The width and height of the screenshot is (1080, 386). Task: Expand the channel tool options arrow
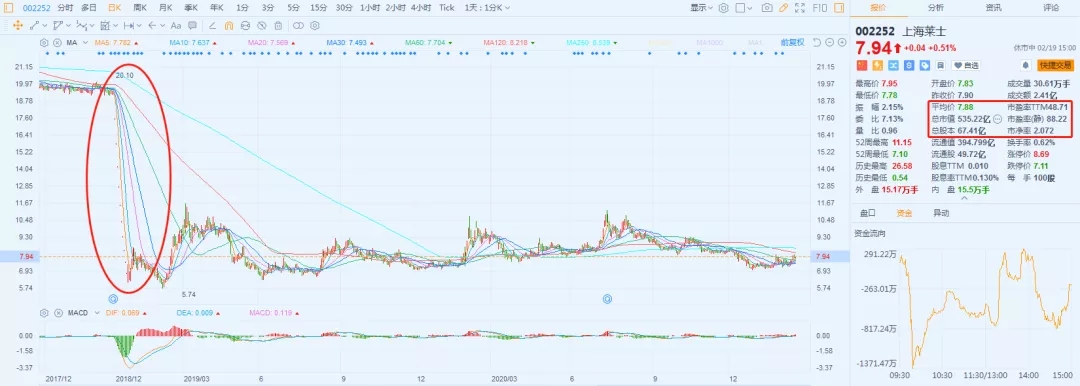coord(68,26)
